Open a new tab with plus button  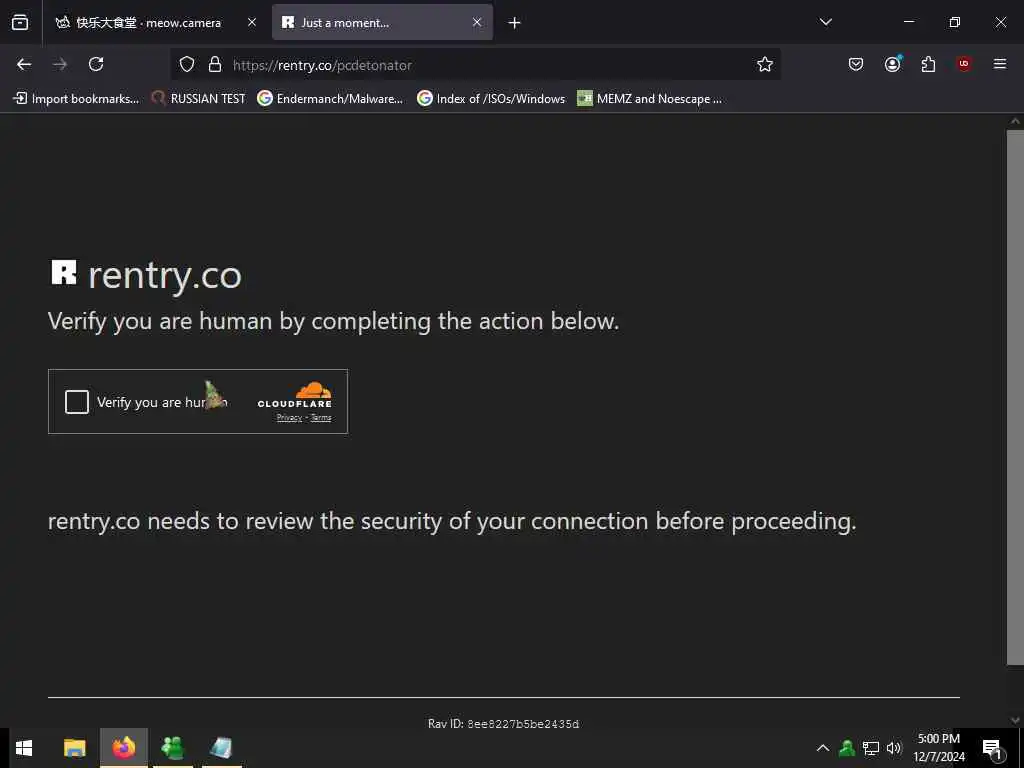point(515,23)
